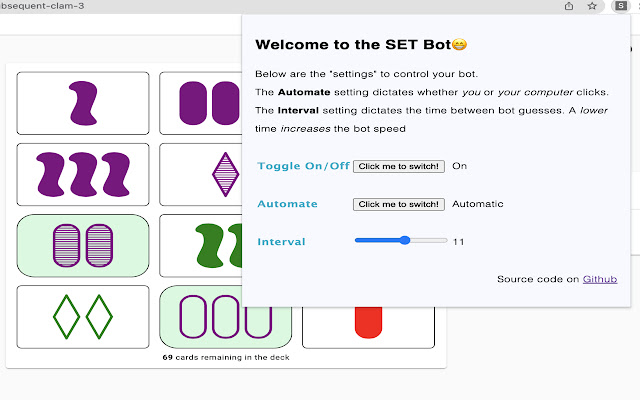Click the cards remaining in deck text
Viewport: 640px width, 400px height.
[x=226, y=357]
